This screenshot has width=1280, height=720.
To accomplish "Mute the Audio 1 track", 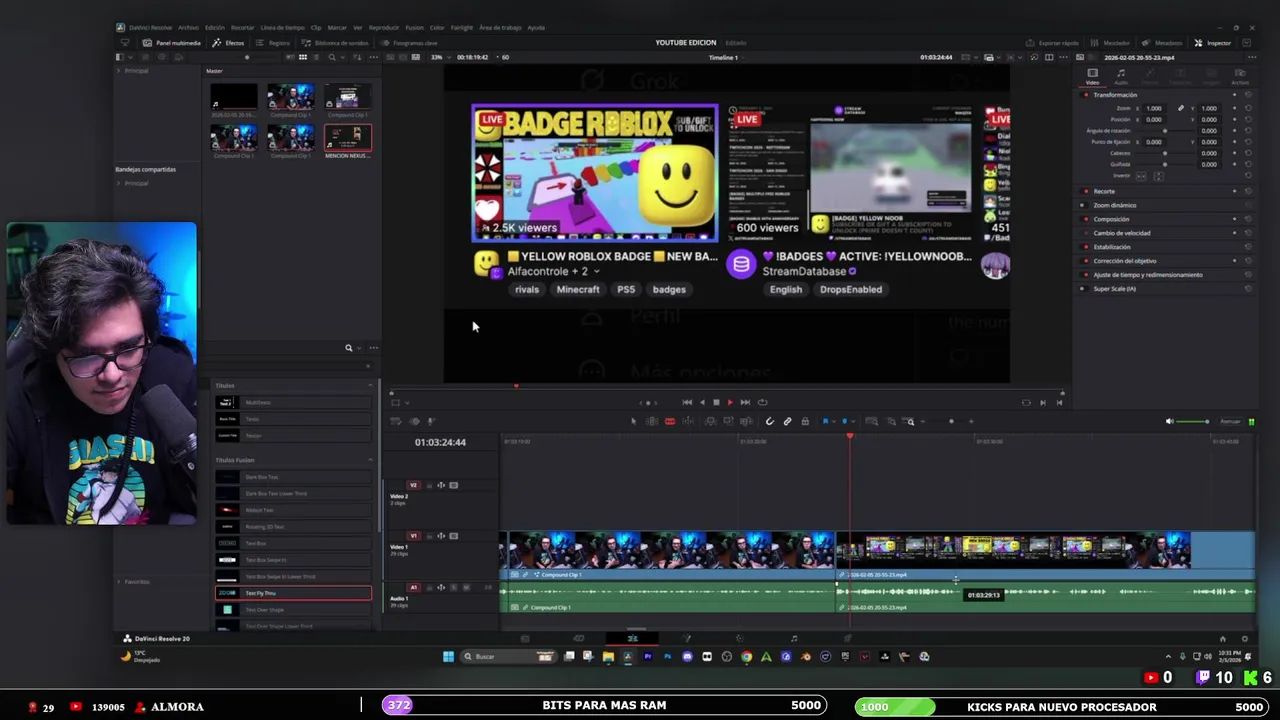I will coord(466,587).
